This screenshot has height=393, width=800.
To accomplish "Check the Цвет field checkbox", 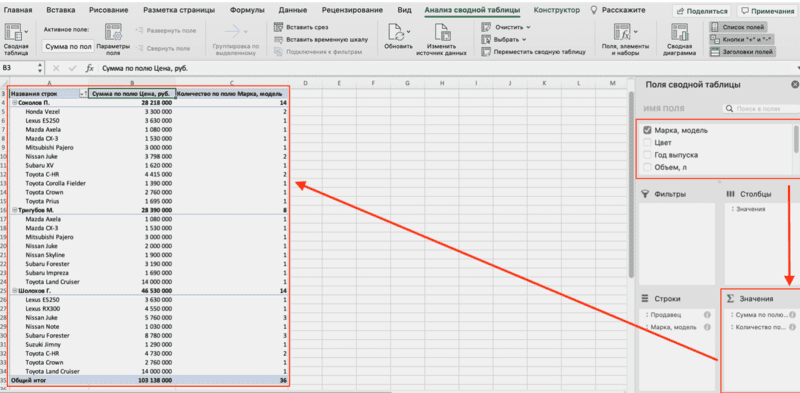I will click(647, 142).
